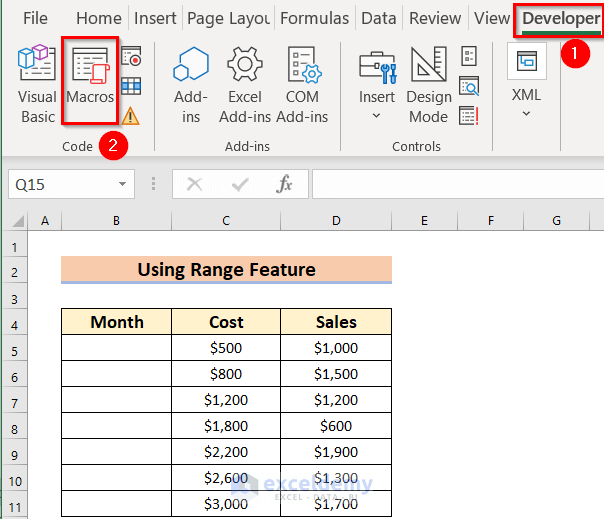Open the Data tab
The width and height of the screenshot is (604, 519).
coord(379,18)
